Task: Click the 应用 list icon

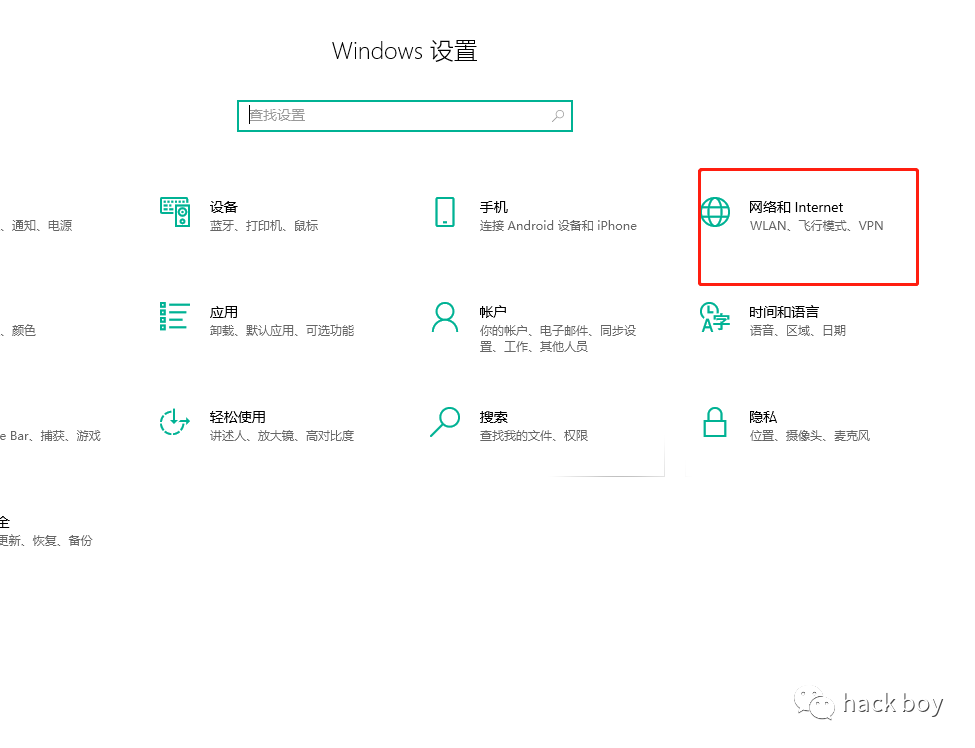Action: (x=175, y=316)
